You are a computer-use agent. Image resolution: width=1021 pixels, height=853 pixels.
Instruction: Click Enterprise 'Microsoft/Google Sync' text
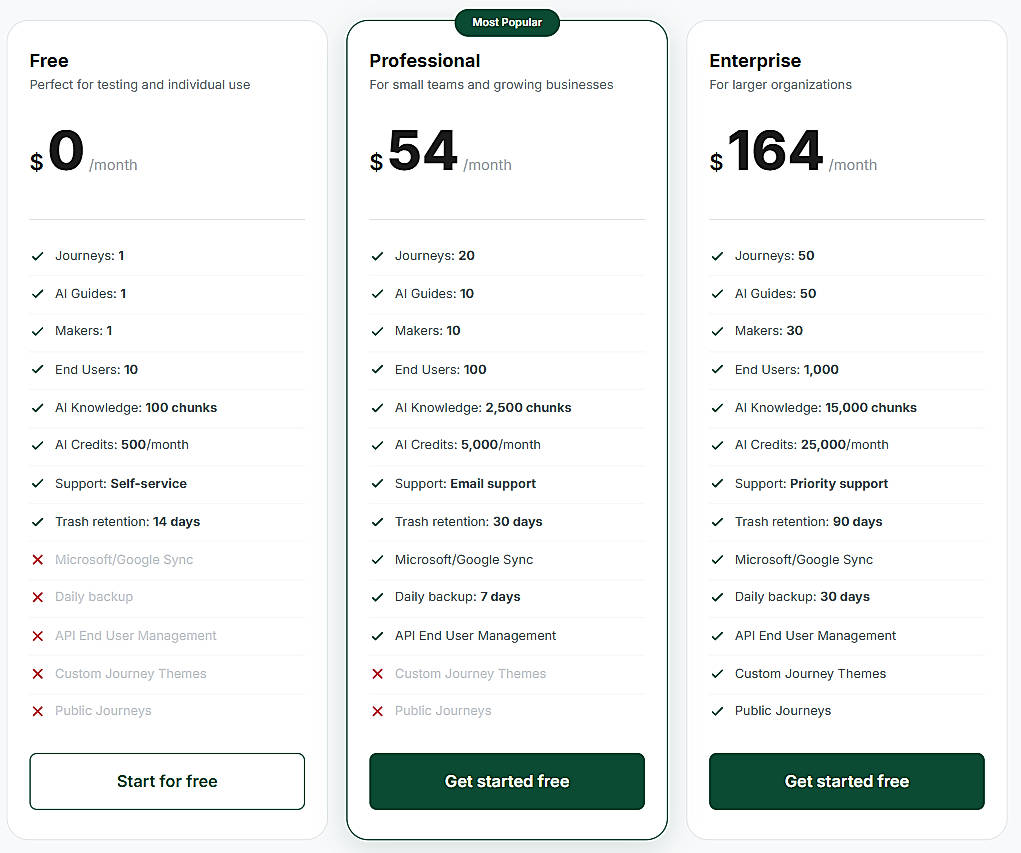pos(804,559)
